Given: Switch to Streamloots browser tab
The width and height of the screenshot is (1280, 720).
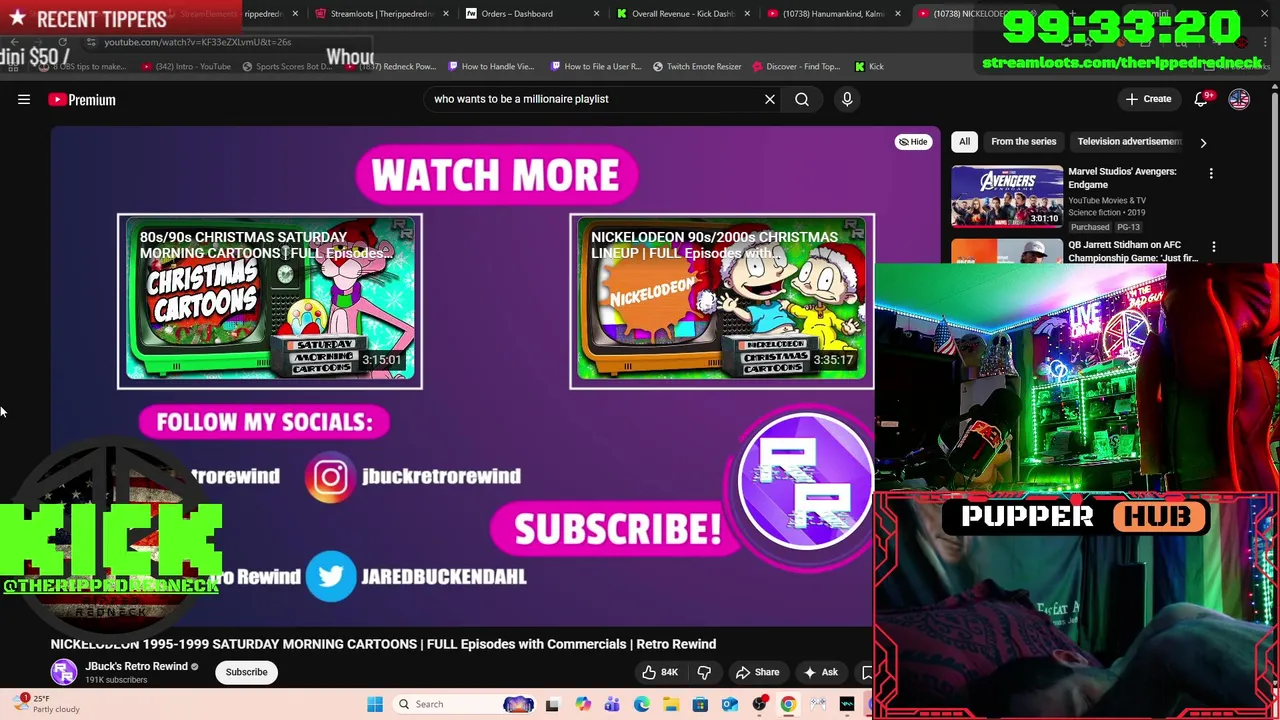Looking at the screenshot, I should pyautogui.click(x=380, y=14).
